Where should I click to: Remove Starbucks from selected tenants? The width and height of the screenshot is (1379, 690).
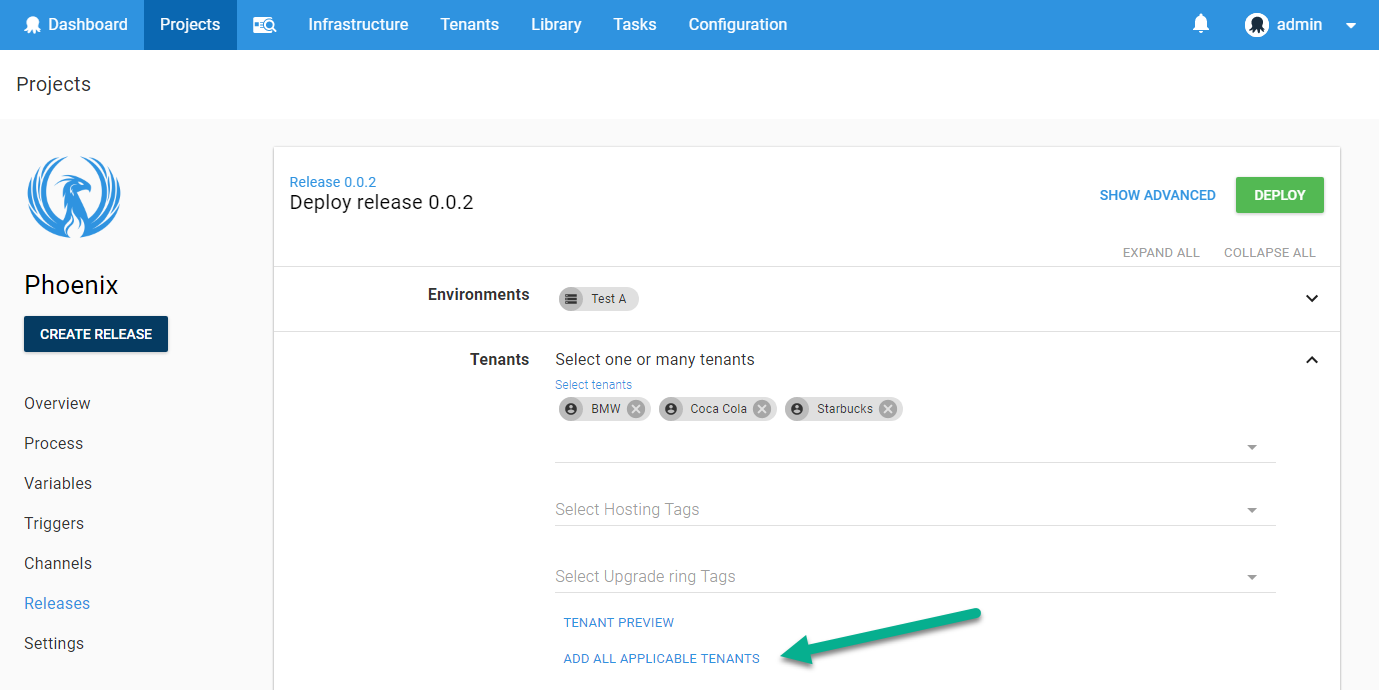coord(887,408)
